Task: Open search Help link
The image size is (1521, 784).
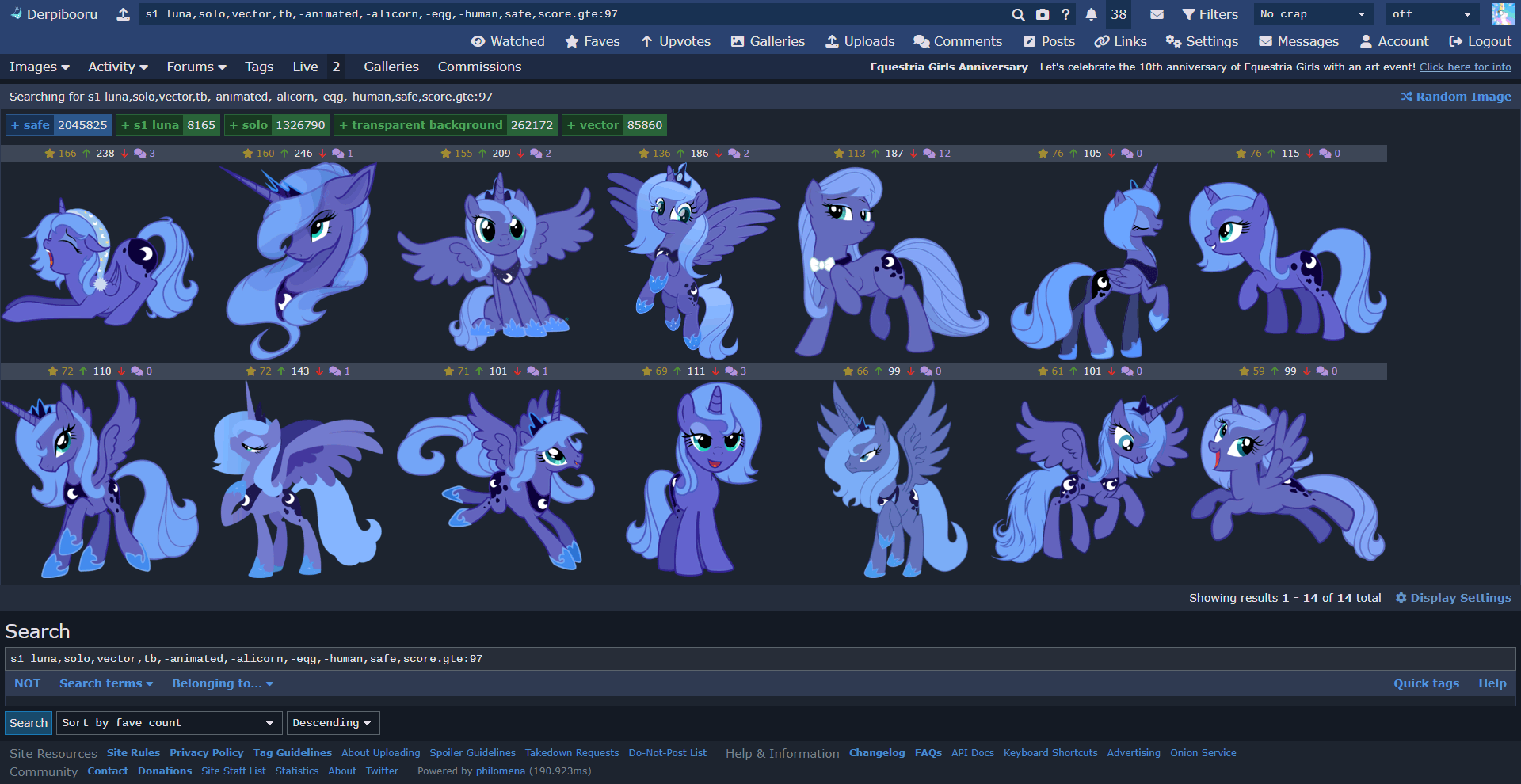Action: pos(1492,683)
